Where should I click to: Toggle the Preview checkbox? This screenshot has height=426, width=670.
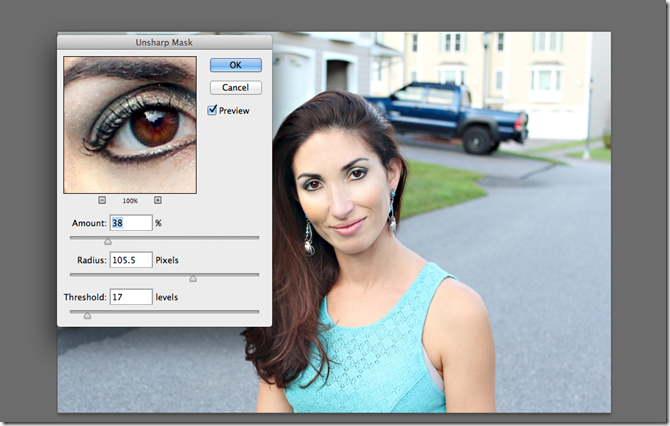212,110
